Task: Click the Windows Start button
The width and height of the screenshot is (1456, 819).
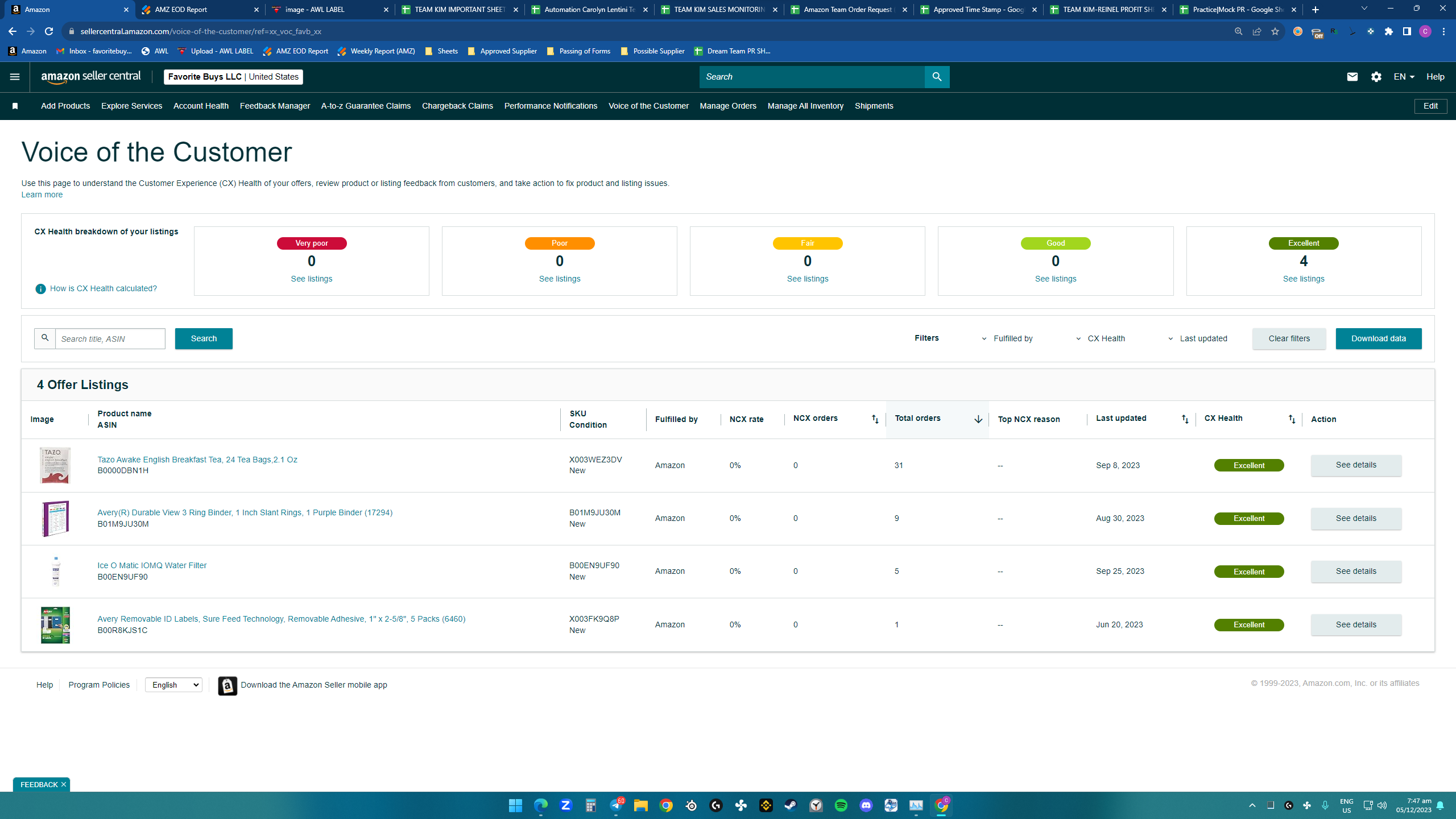Action: pyautogui.click(x=516, y=805)
